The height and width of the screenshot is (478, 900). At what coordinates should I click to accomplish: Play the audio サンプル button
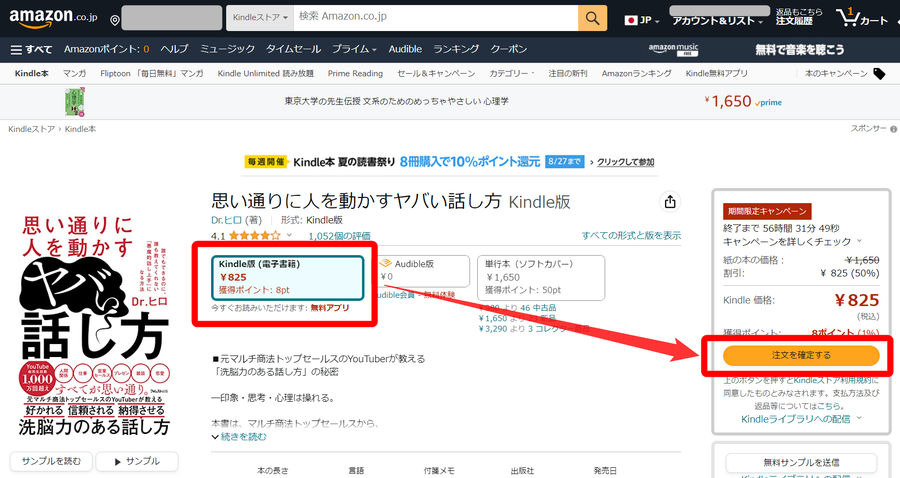click(x=137, y=461)
